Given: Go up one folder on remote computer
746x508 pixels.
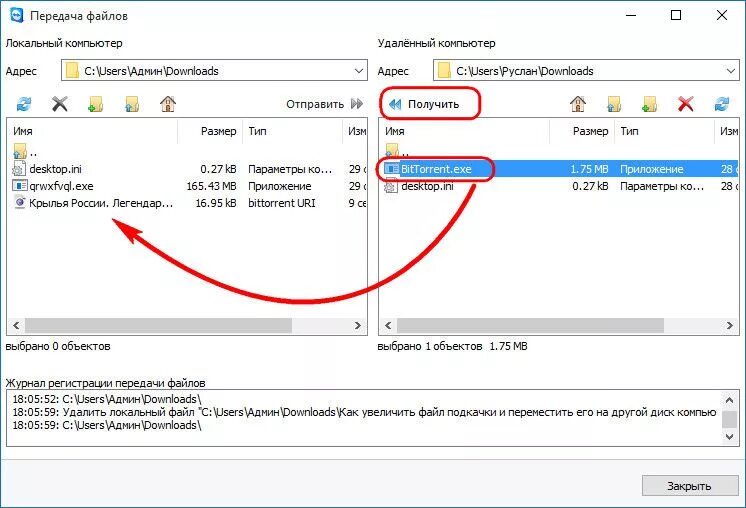Looking at the screenshot, I should pos(614,104).
